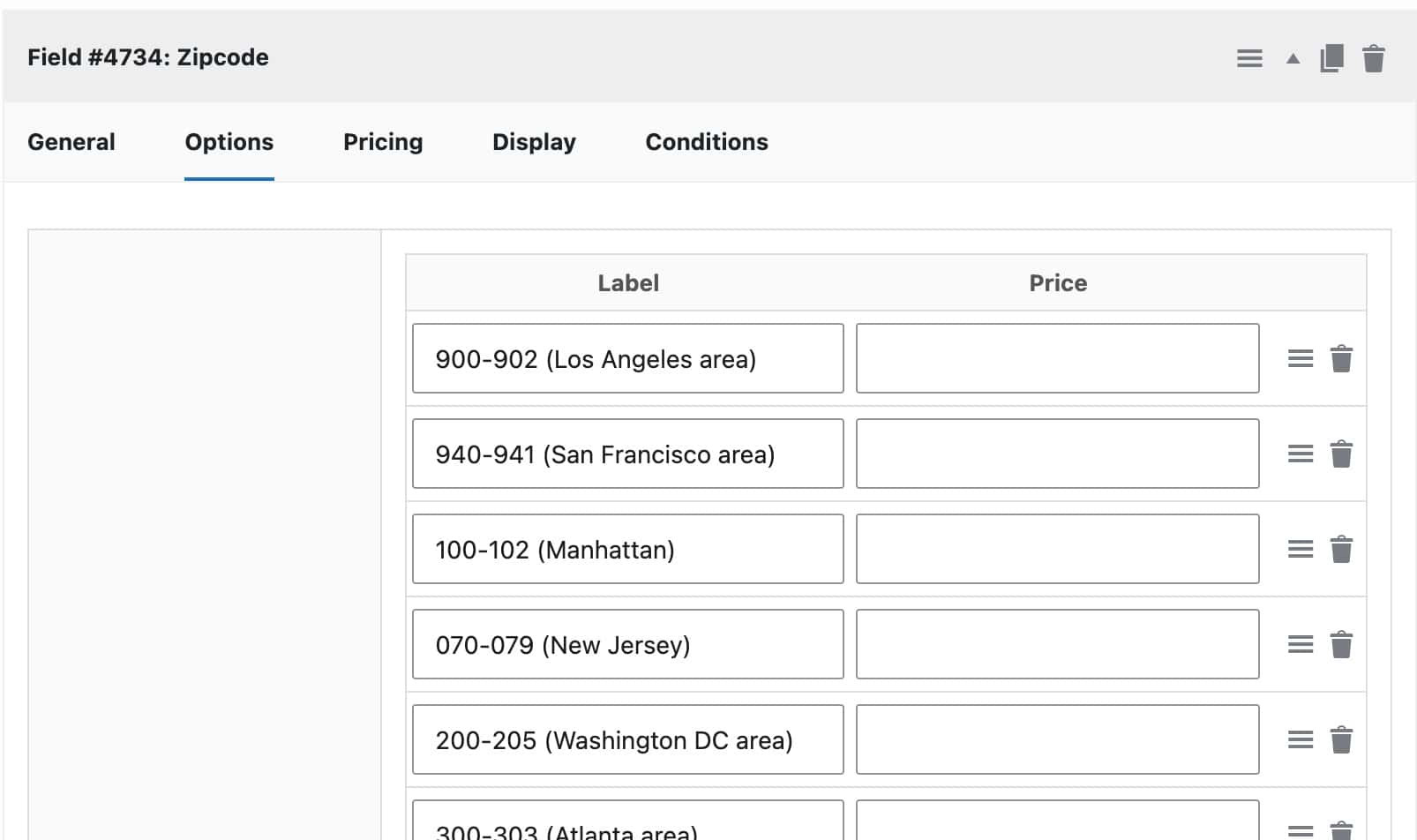Delete the Zipcode field with the header trash icon
This screenshot has height=840, width=1417.
click(x=1374, y=58)
